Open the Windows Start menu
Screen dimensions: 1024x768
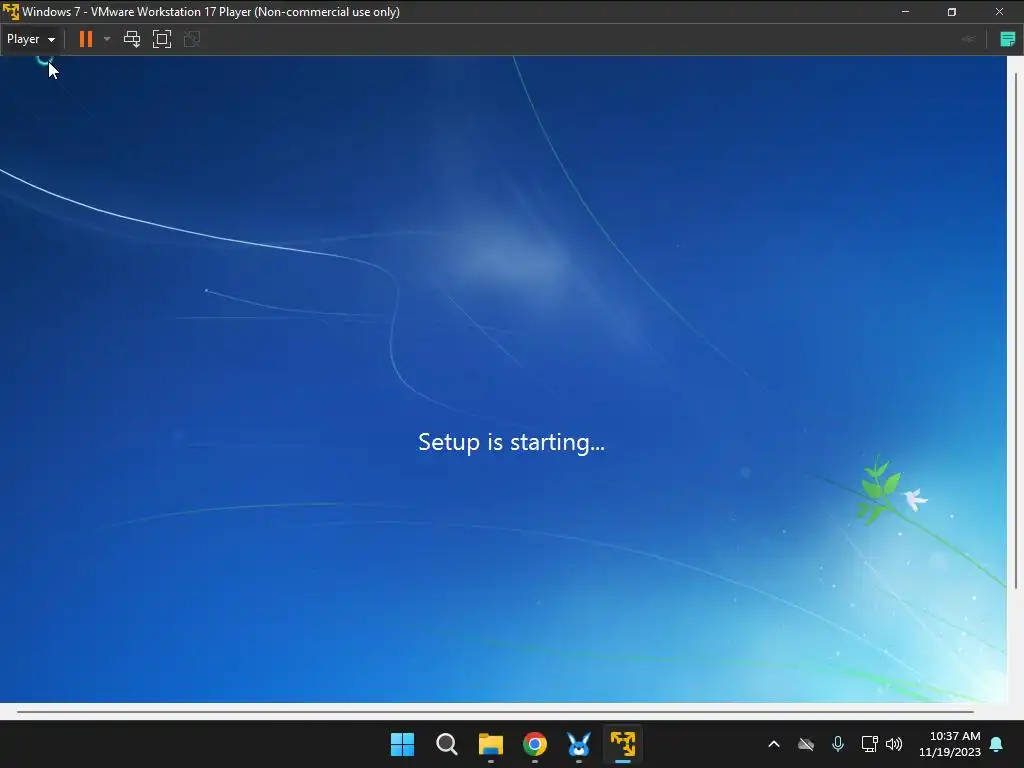click(402, 744)
